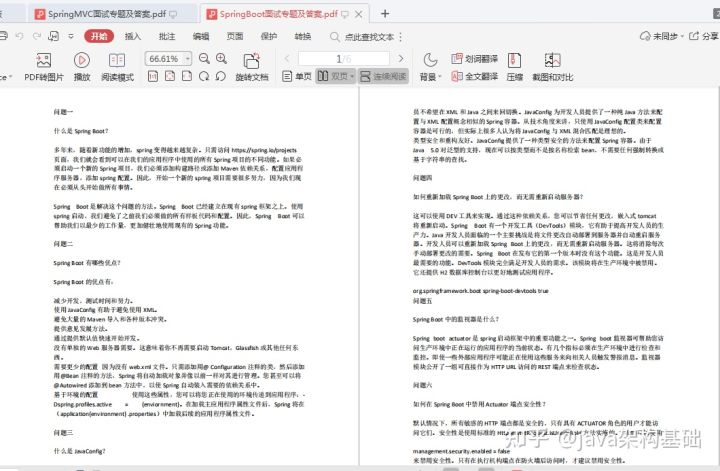The image size is (720, 471).
Task: Click 截图和对比 screenshot compare icon
Action: coord(552,60)
